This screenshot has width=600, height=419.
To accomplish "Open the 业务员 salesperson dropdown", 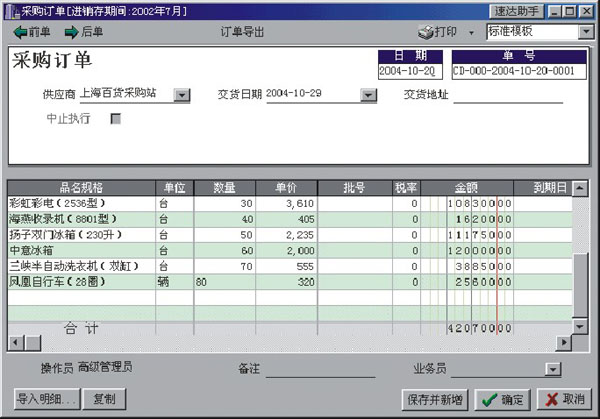I will [x=551, y=369].
